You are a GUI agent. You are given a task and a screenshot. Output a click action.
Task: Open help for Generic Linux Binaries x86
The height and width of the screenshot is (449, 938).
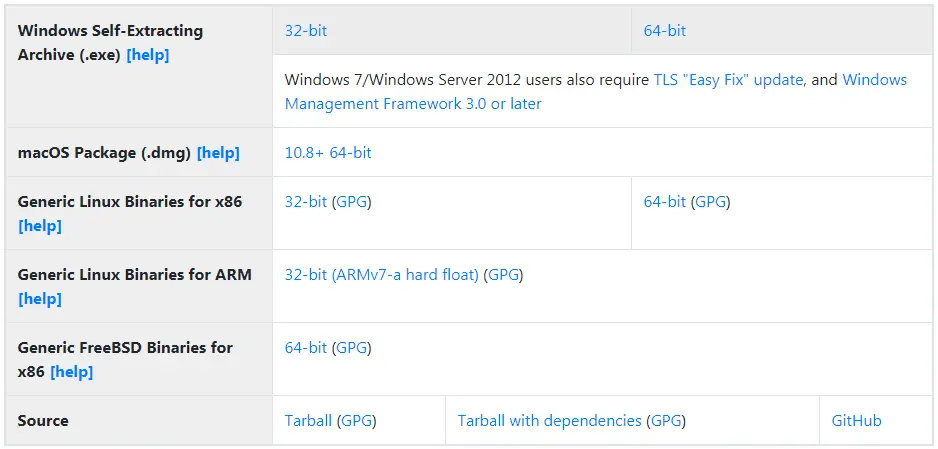[x=39, y=227]
